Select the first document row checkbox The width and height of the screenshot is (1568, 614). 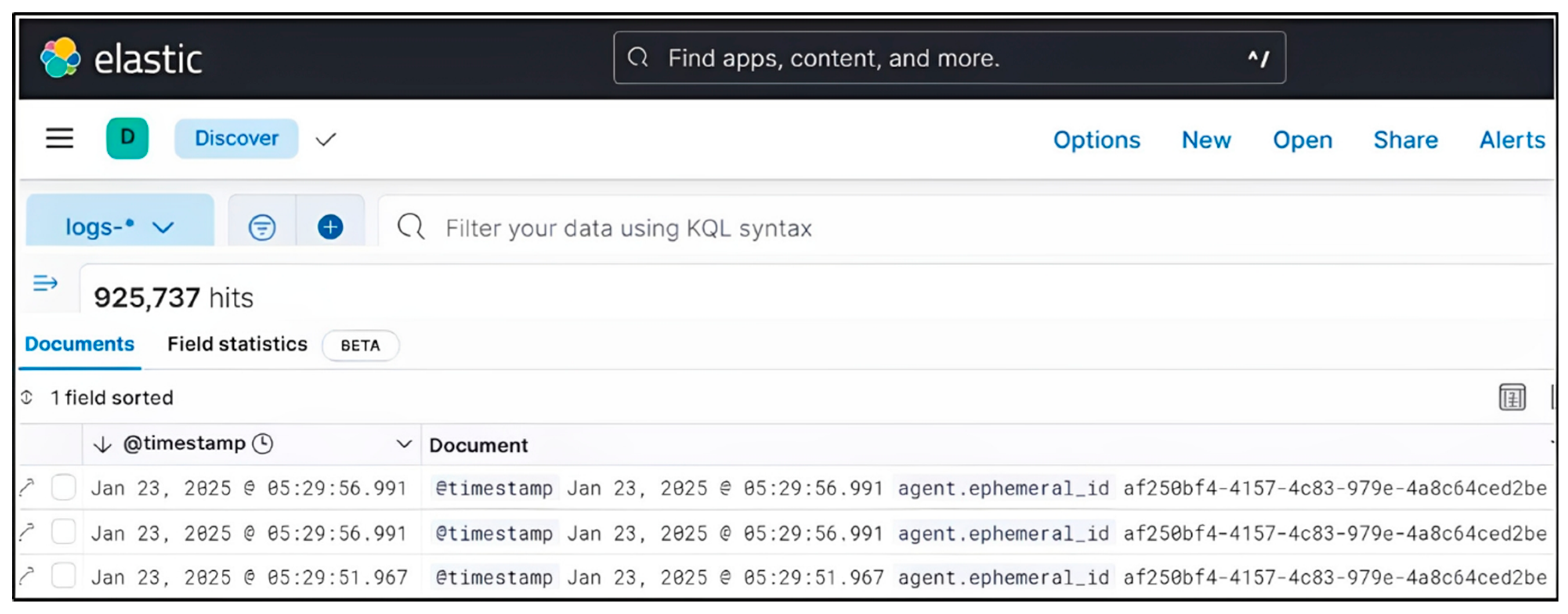point(64,488)
